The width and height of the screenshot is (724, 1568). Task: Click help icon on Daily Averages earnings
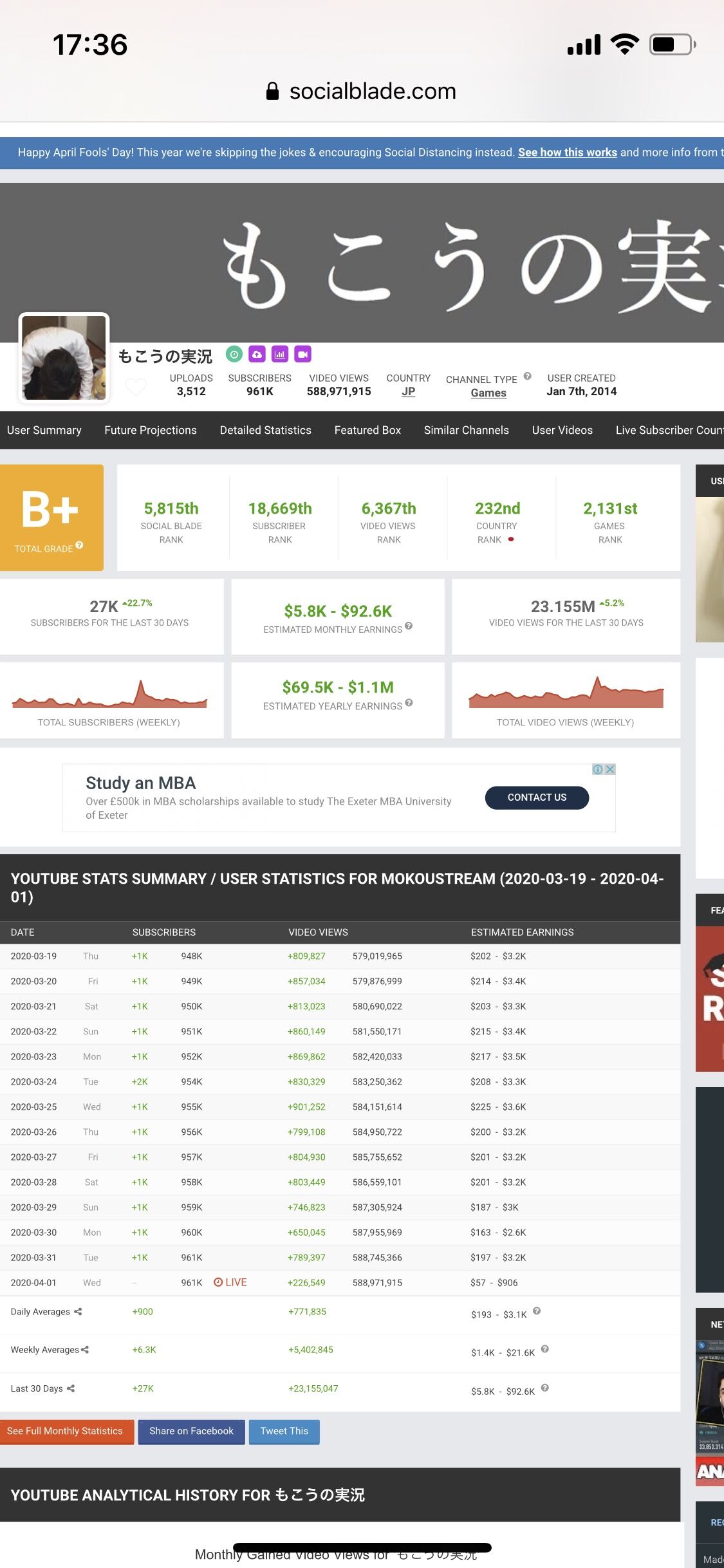537,1311
